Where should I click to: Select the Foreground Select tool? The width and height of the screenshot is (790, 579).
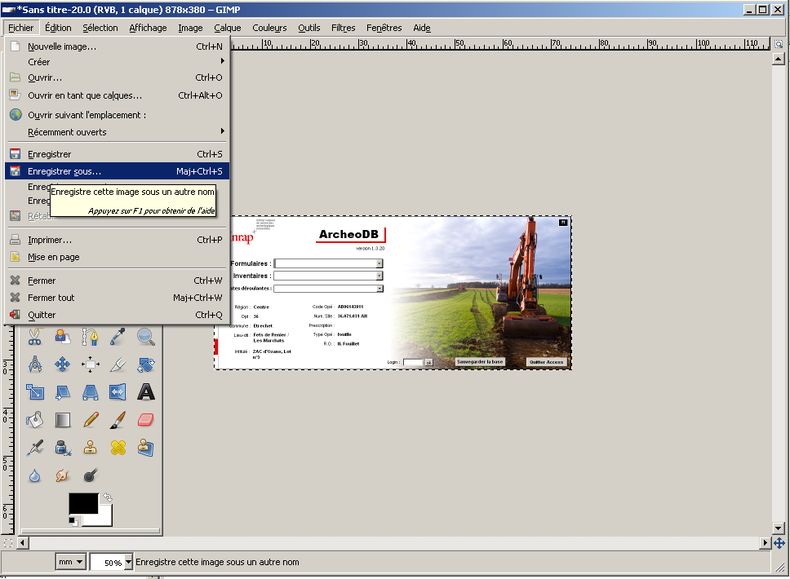(x=62, y=337)
